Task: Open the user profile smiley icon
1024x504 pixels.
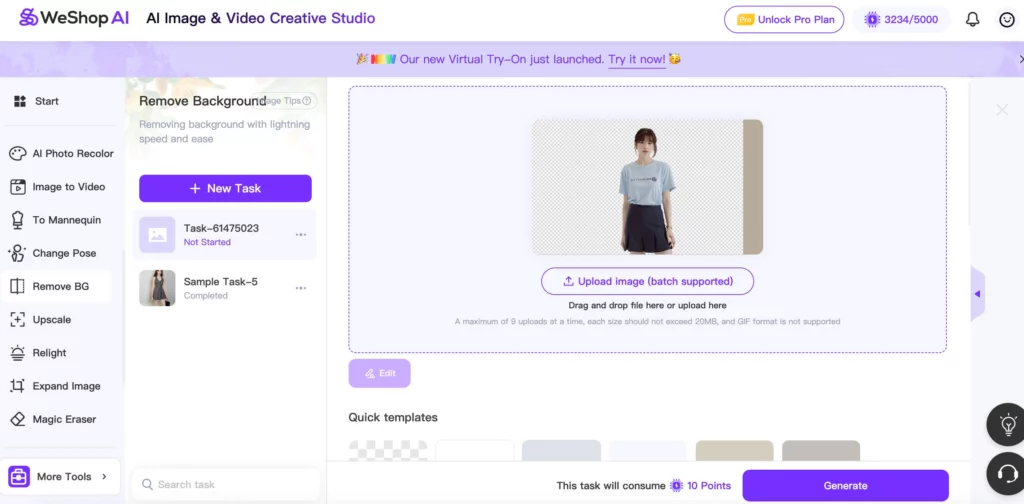Action: [x=1007, y=20]
